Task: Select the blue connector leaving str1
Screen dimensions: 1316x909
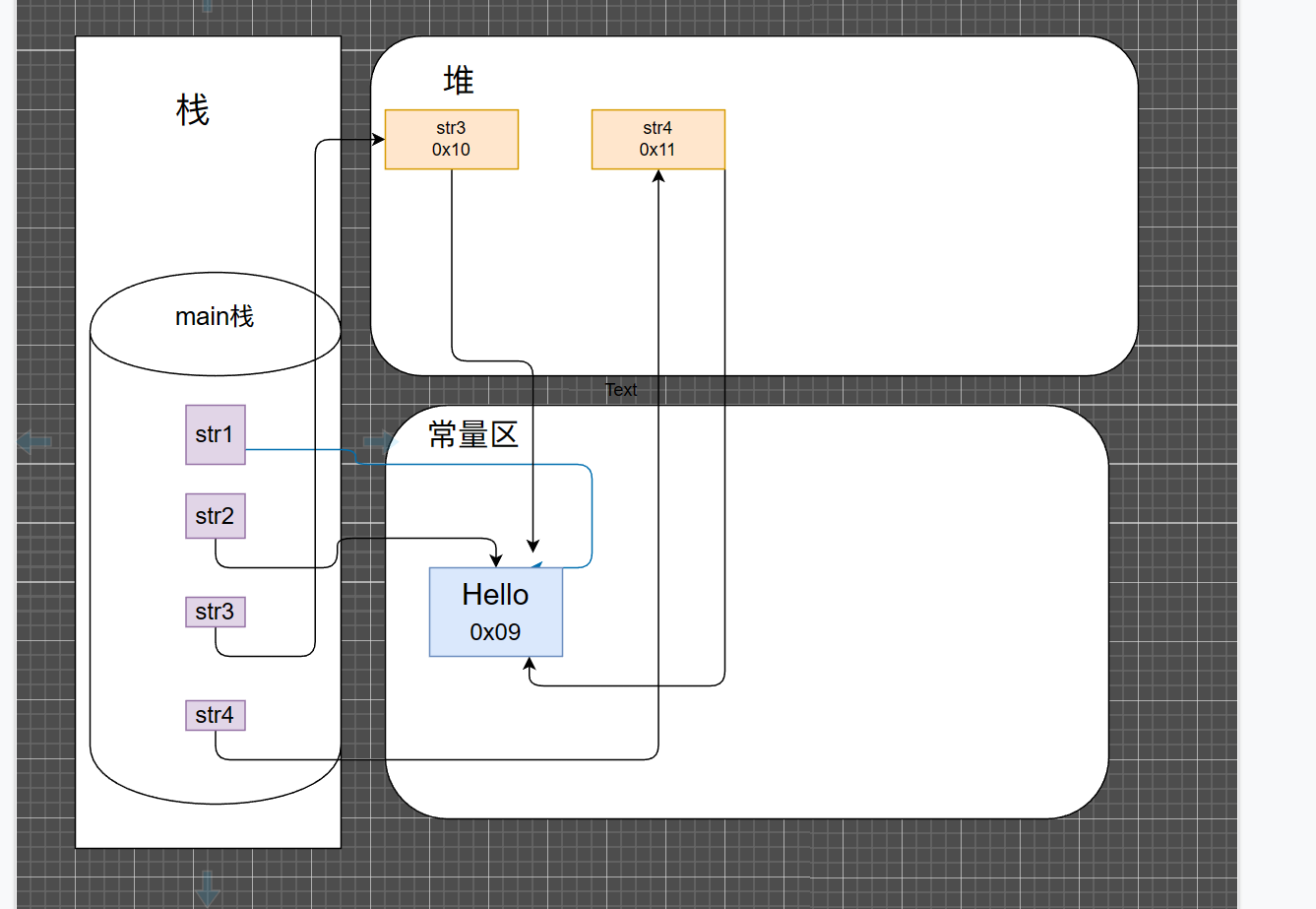Action: (592, 512)
